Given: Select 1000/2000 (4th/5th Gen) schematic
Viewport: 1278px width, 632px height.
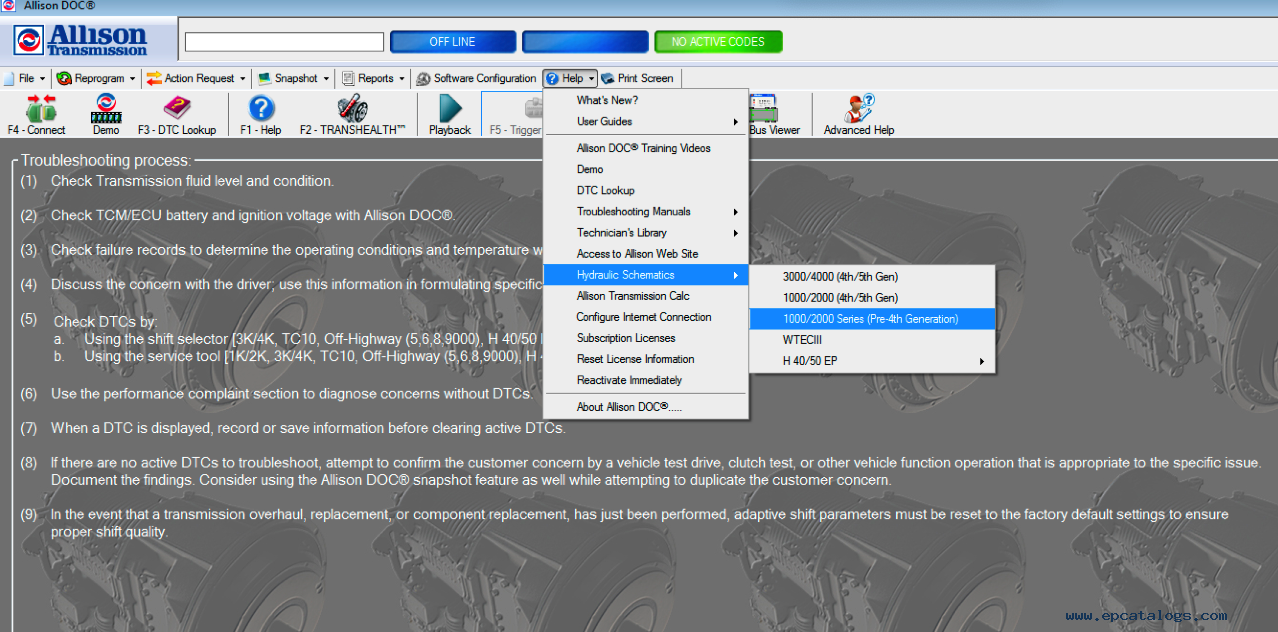Looking at the screenshot, I should coord(872,298).
